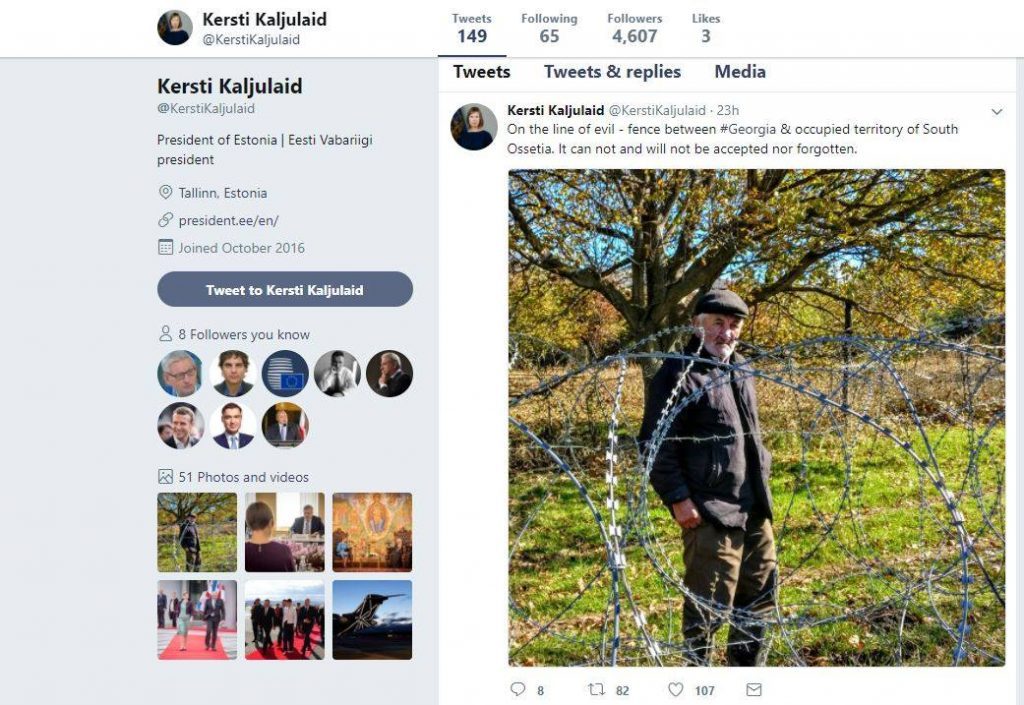Switch to Tweets & replies tab
The height and width of the screenshot is (705, 1024).
click(612, 72)
